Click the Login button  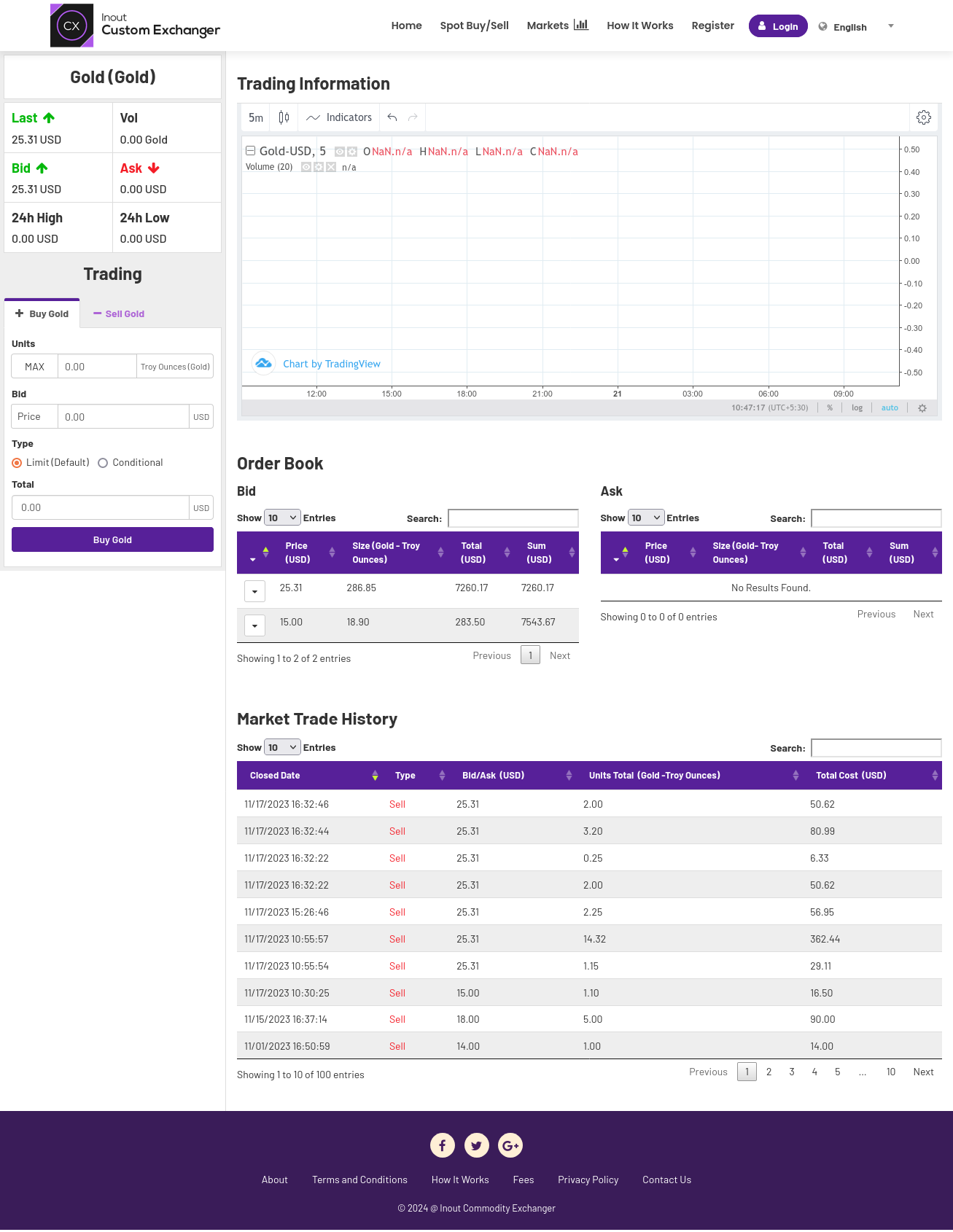coord(778,26)
